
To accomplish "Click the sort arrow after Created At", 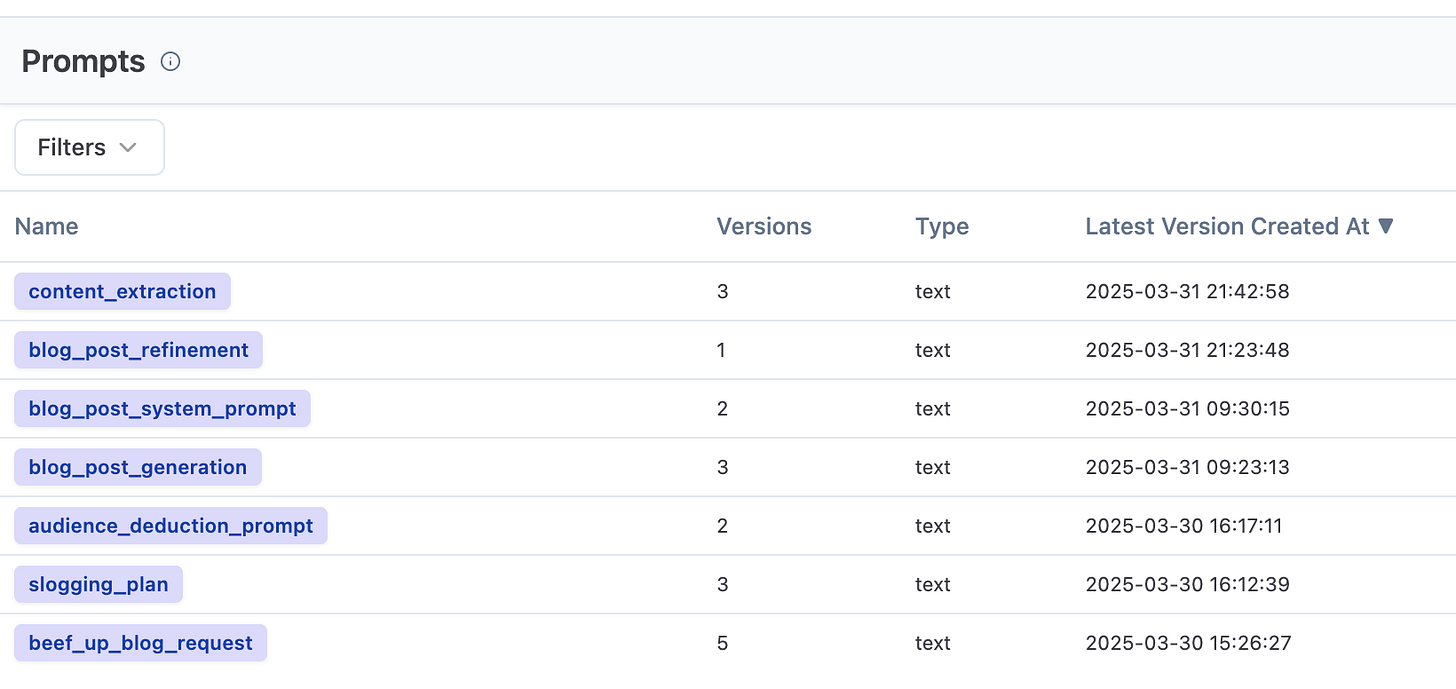I will coord(1385,226).
